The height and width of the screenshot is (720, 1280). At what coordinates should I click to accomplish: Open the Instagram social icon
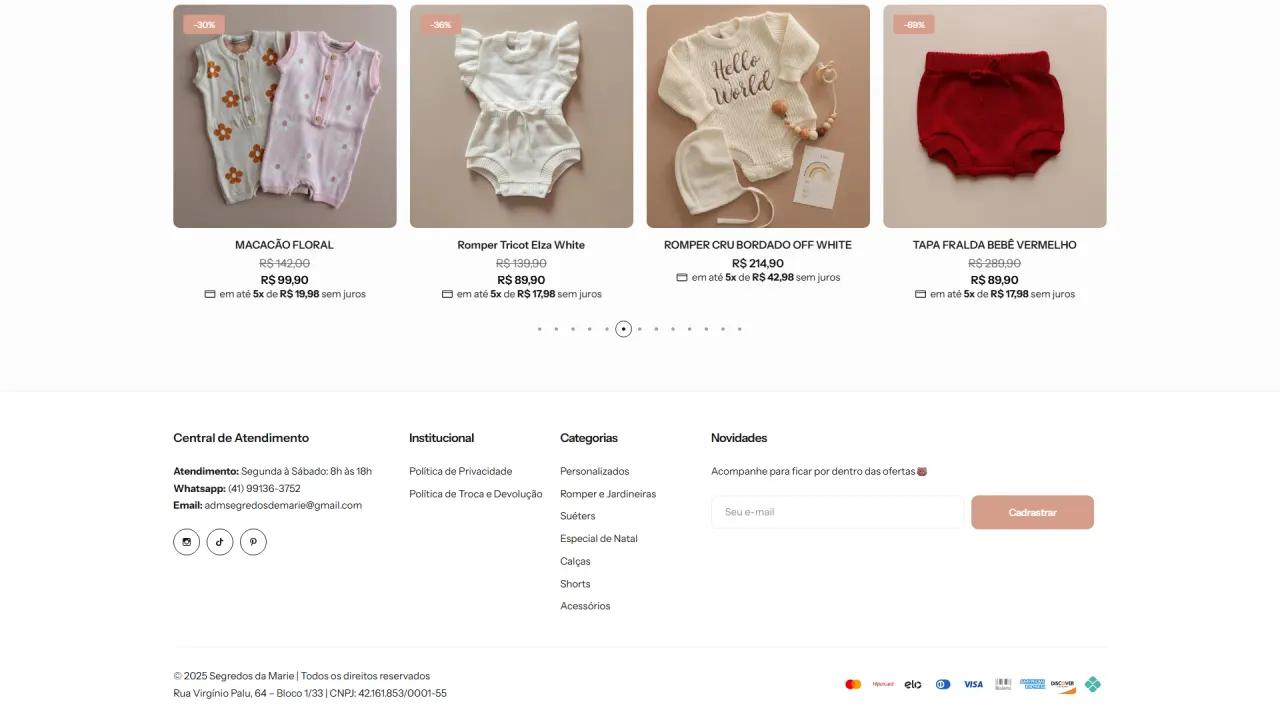186,542
